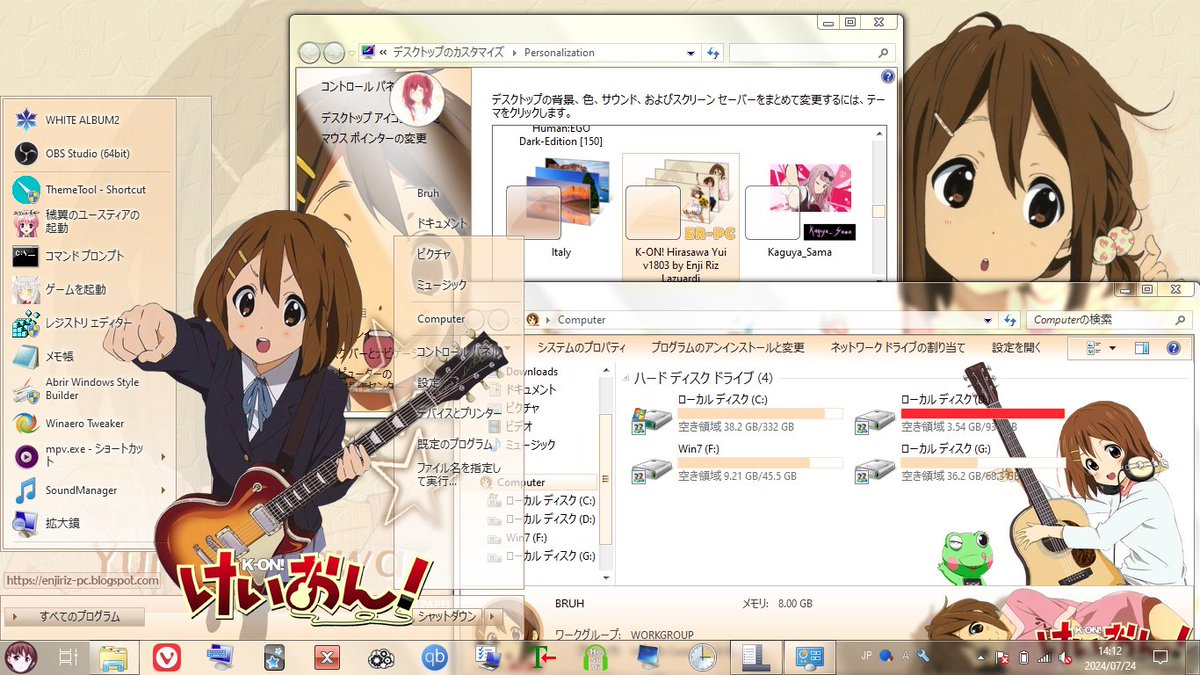The height and width of the screenshot is (675, 1200).
Task: Open マウス ポインターの変更 link
Action: pyautogui.click(x=374, y=138)
